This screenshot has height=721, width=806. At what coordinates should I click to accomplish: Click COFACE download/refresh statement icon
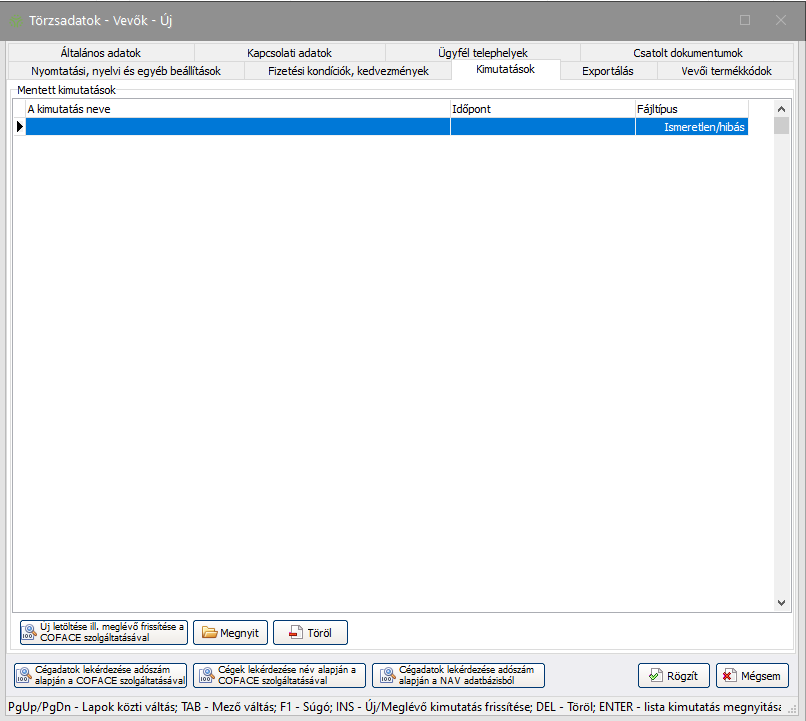[30, 632]
